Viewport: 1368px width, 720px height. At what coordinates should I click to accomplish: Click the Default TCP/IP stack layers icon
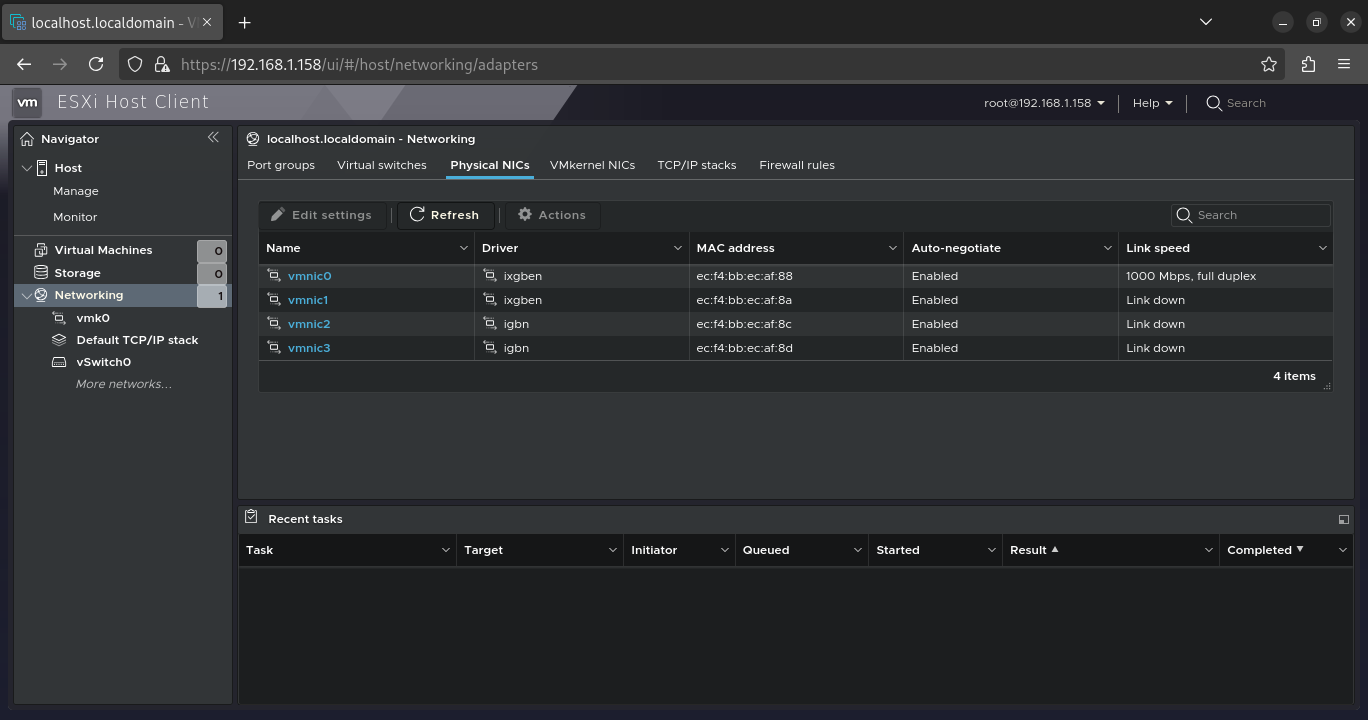59,340
